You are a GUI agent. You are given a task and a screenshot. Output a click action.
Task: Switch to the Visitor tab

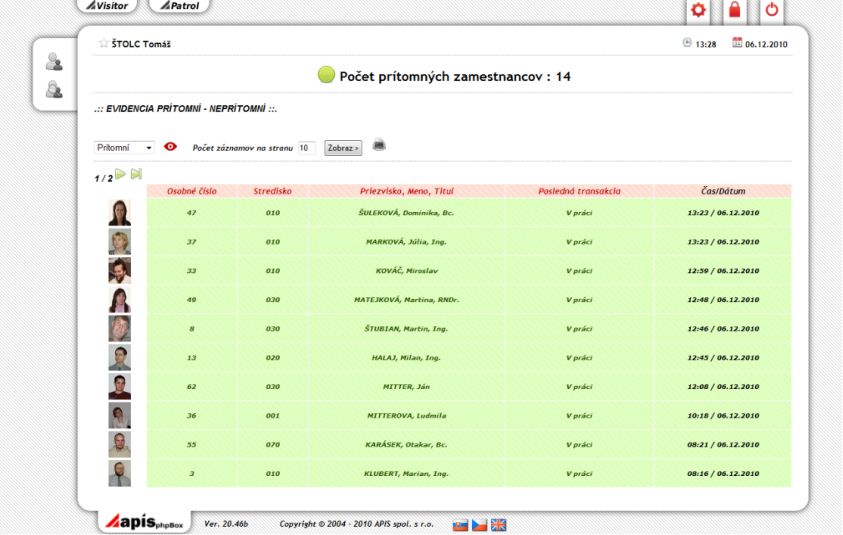click(109, 6)
